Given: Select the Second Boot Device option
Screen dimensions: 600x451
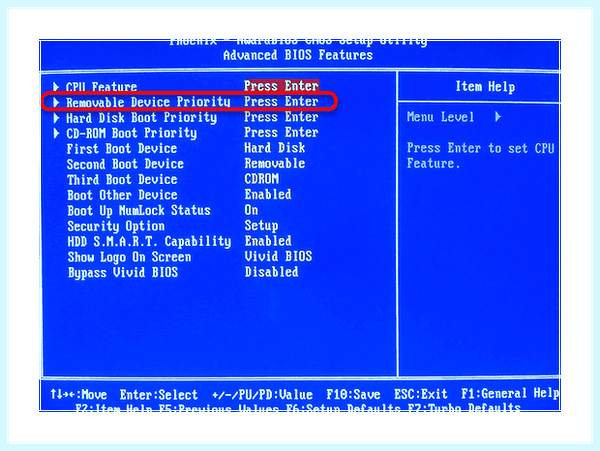Looking at the screenshot, I should point(125,164).
